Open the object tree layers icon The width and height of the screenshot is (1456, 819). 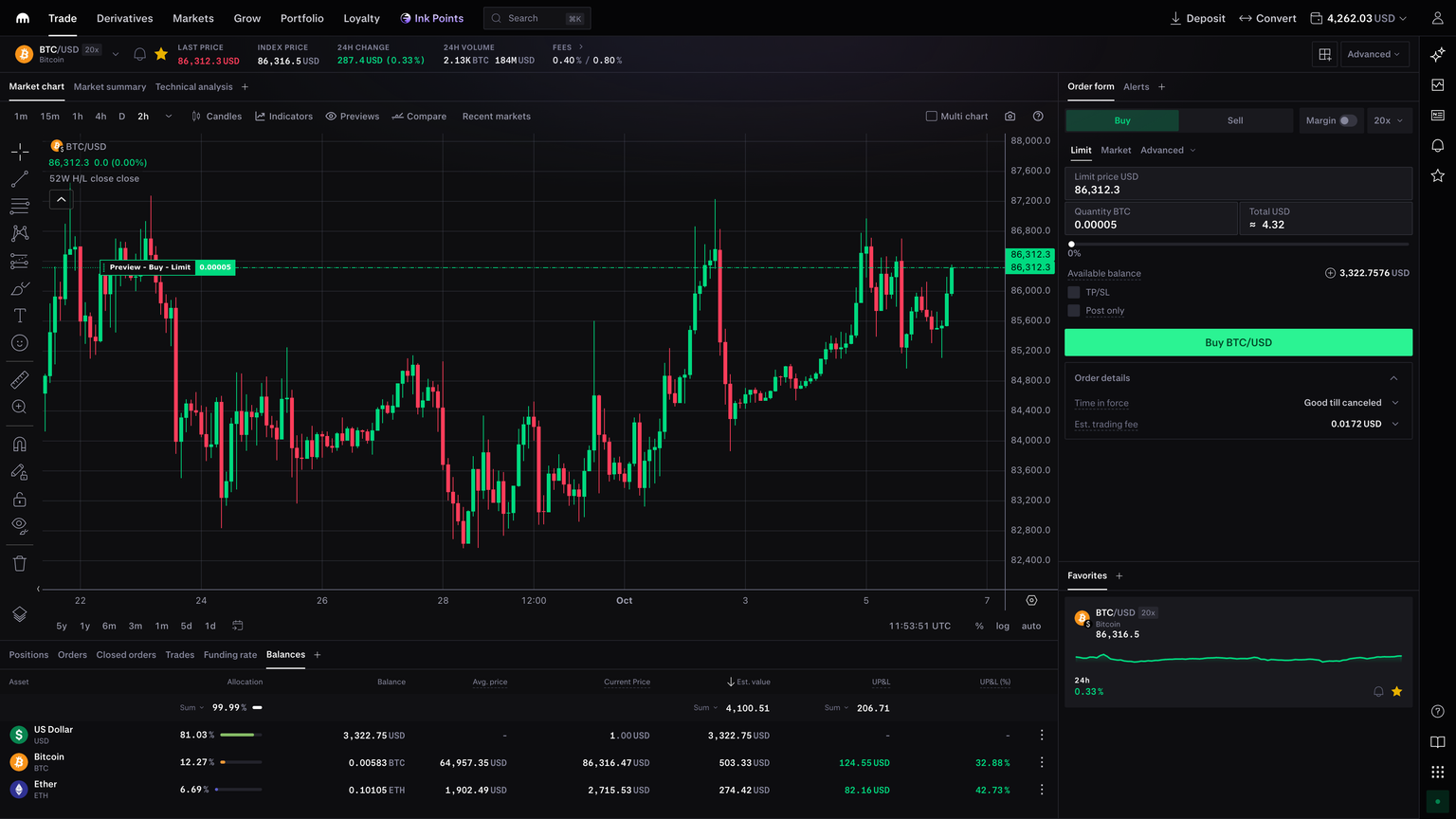tap(19, 614)
